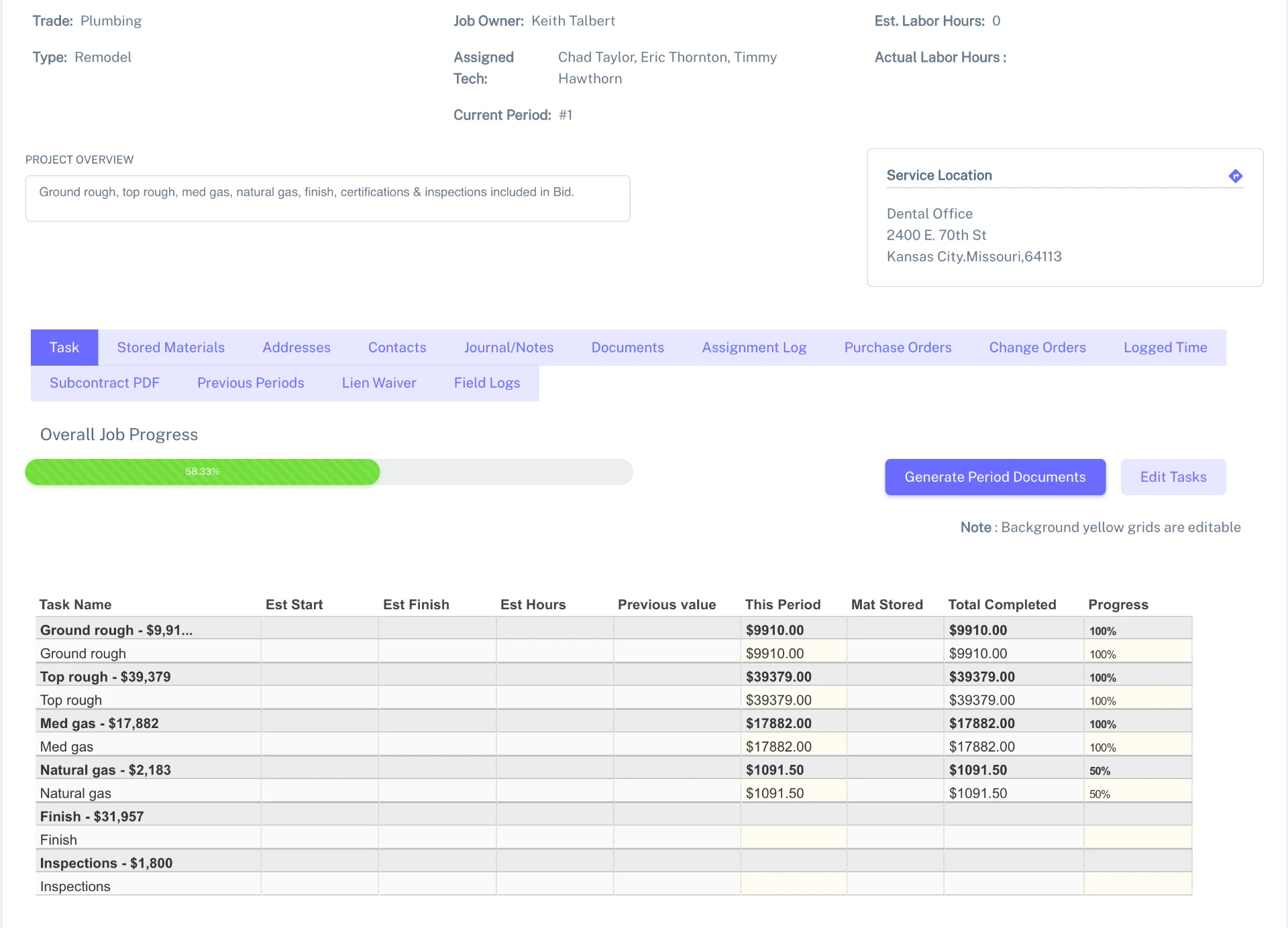Switch to the Field Logs tab
The image size is (1288, 928).
(487, 383)
